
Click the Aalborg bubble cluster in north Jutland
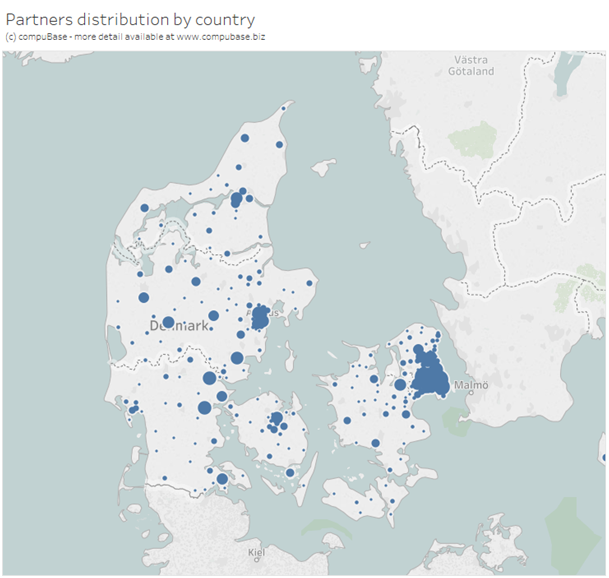[237, 199]
